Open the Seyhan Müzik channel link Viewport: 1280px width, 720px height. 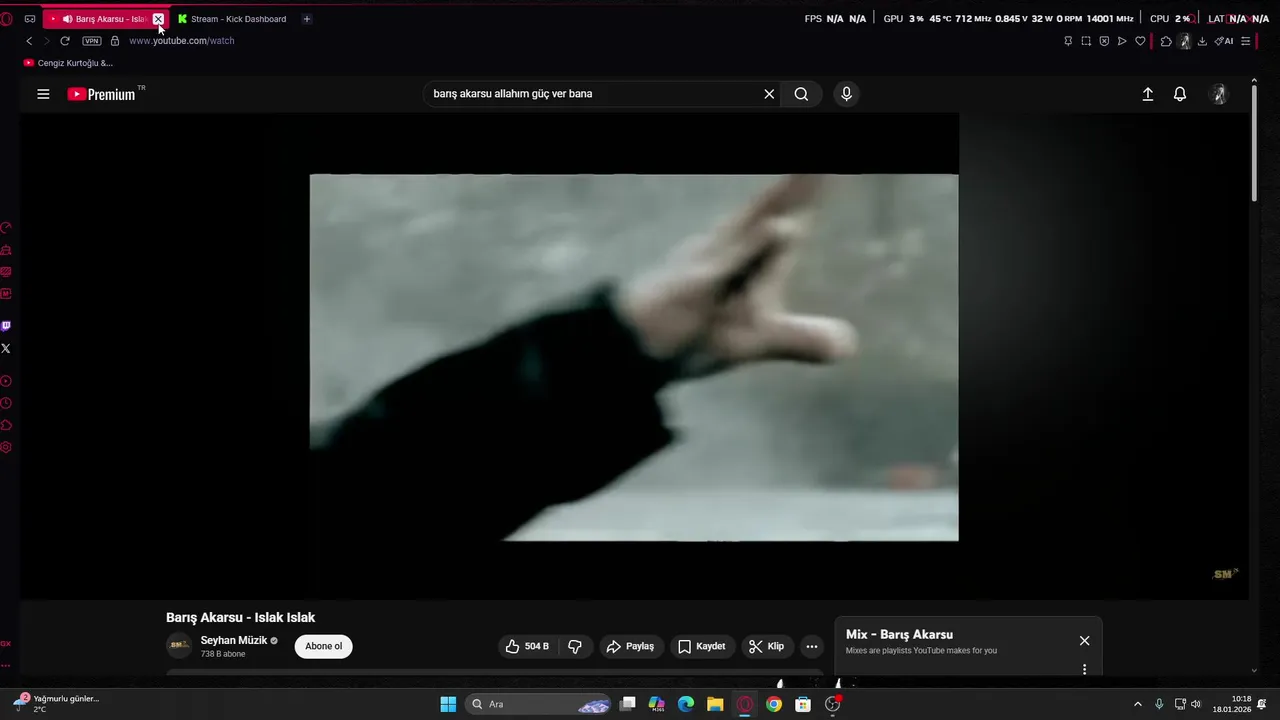tap(233, 640)
